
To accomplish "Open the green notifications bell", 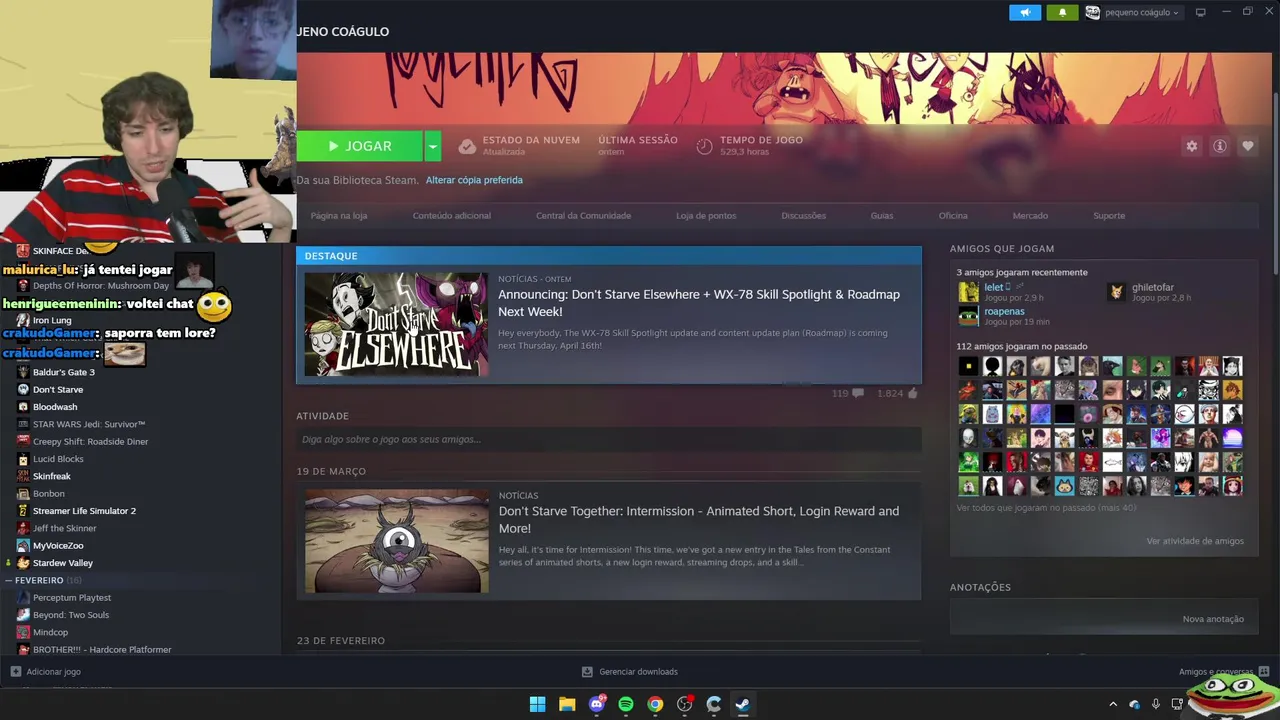I will coord(1062,12).
